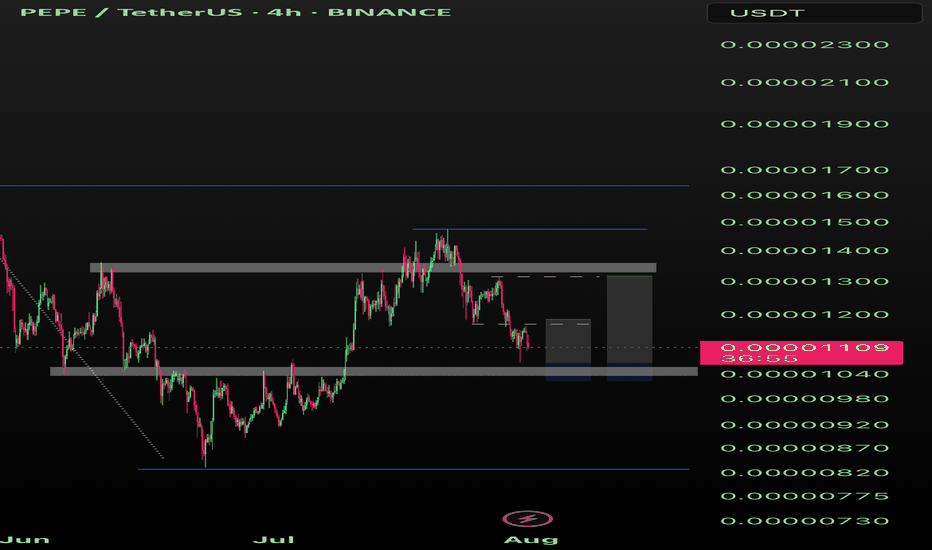Select the bottom blue horizontal support line

point(414,469)
